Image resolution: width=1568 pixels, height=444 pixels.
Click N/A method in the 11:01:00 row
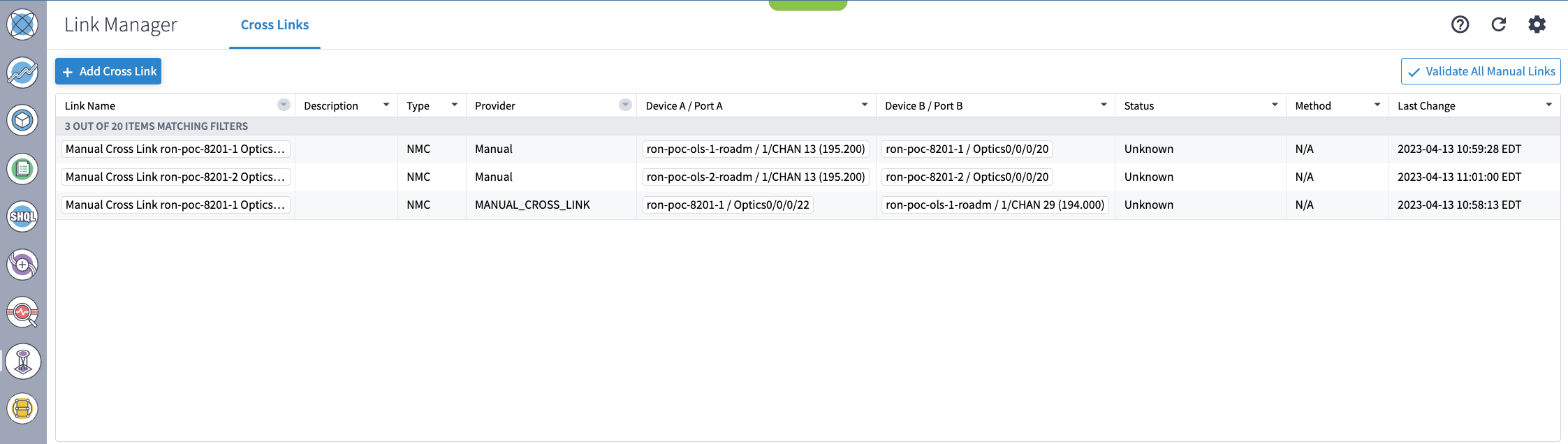tap(1304, 177)
